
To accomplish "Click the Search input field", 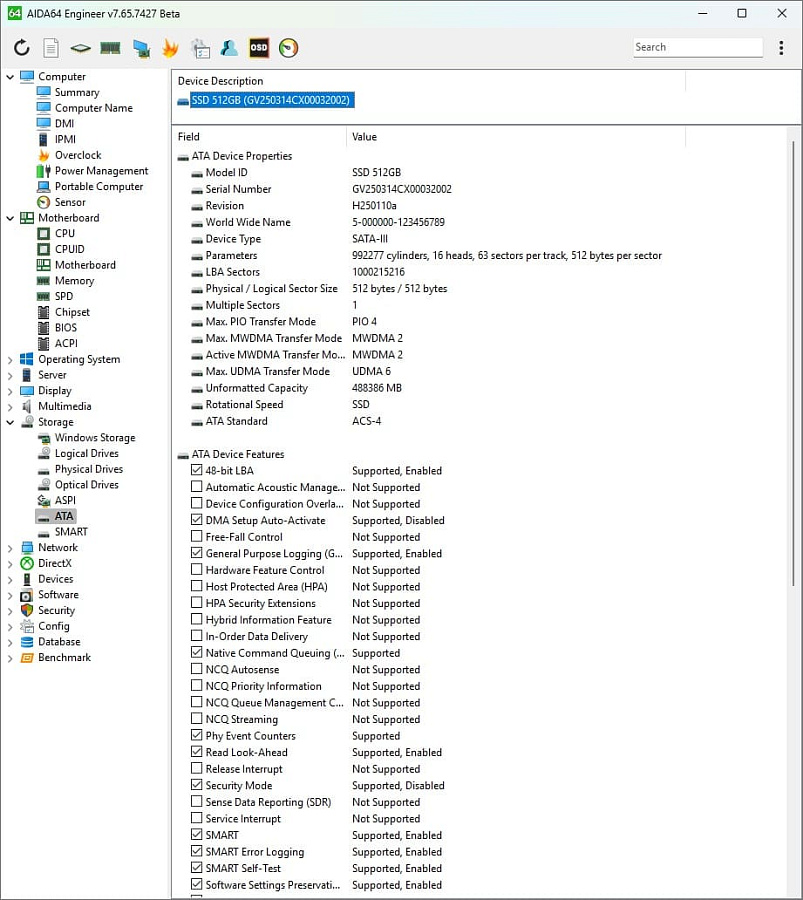I will pyautogui.click(x=698, y=47).
